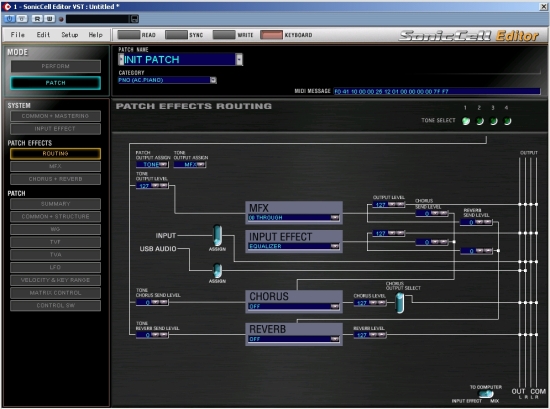Screen dimensions: 550x409
Task: Open the Velocity & Key Range page
Action: coord(55,280)
